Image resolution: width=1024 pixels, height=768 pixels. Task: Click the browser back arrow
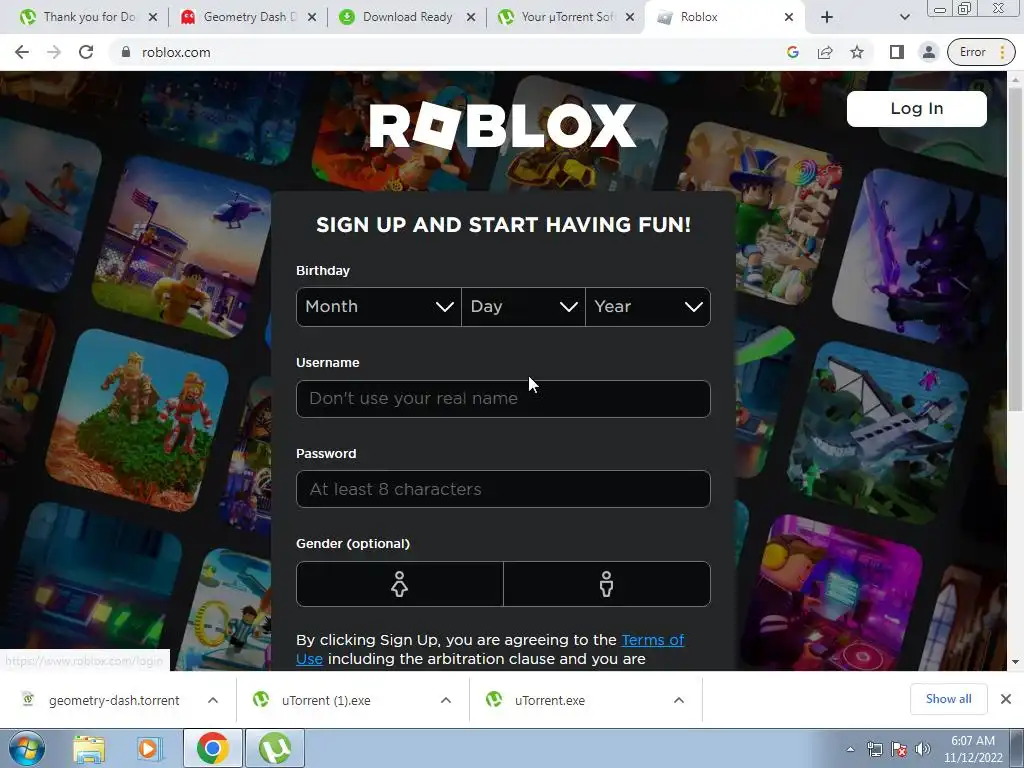tap(22, 52)
